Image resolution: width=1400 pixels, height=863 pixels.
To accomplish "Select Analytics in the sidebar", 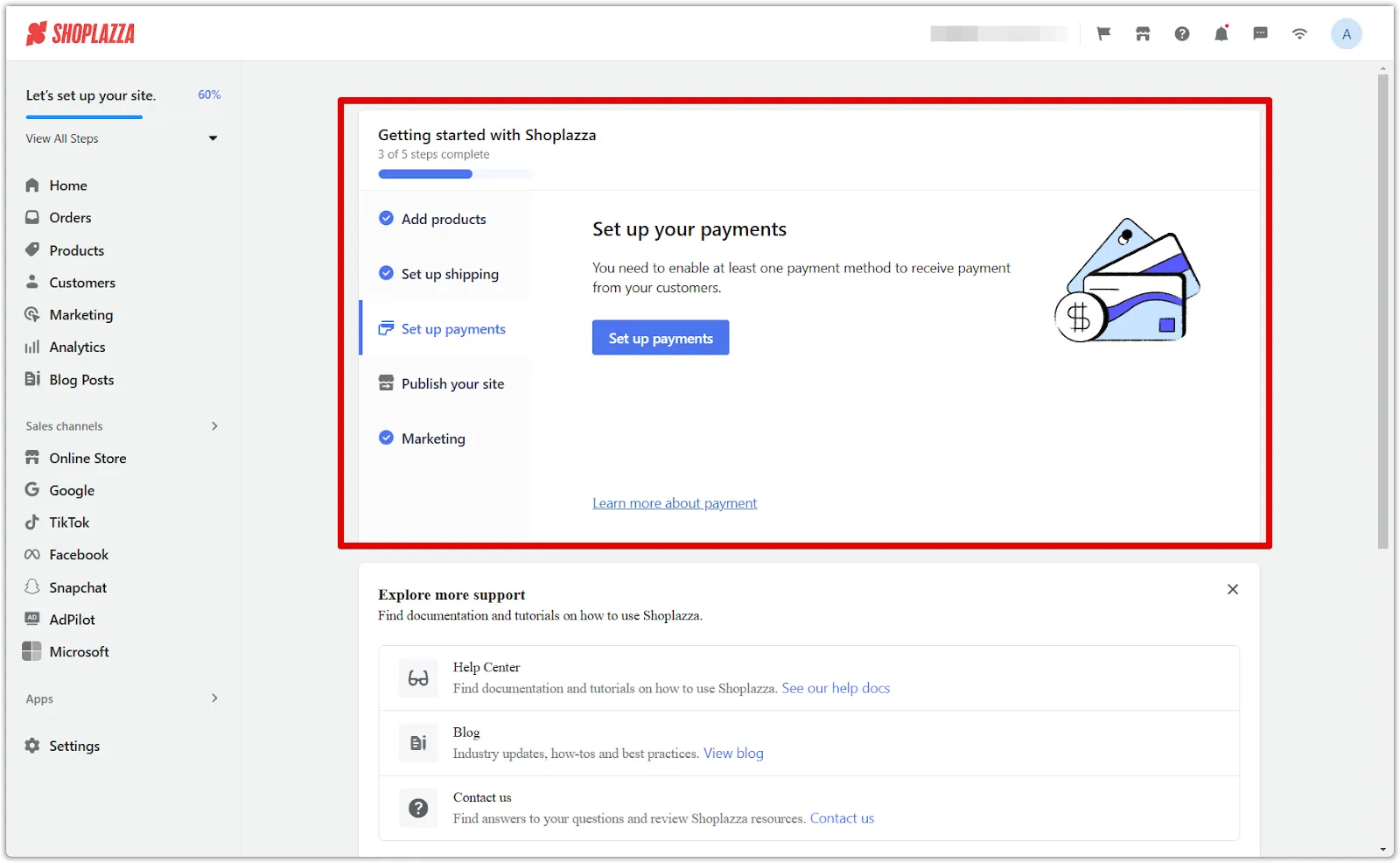I will [79, 347].
